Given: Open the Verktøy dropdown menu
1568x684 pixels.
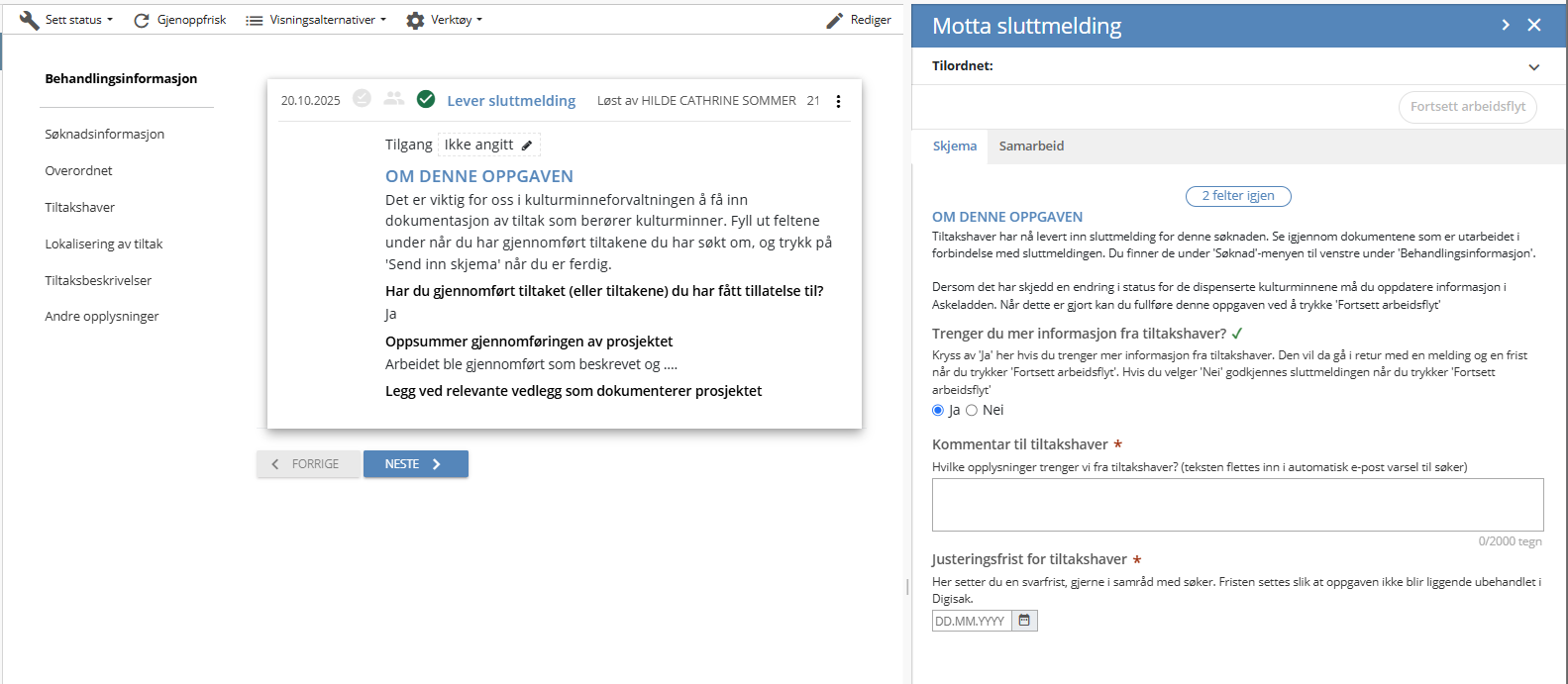Looking at the screenshot, I should point(445,20).
